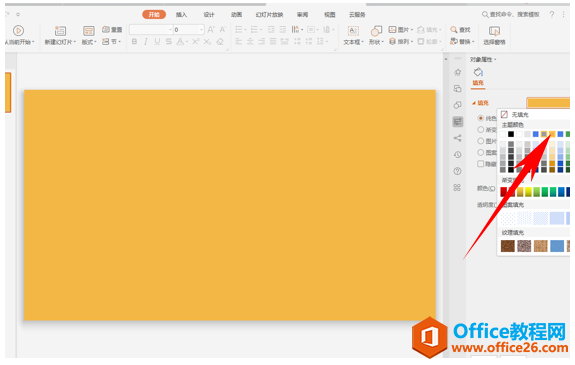The width and height of the screenshot is (575, 365).
Task: Open the Text Box tool
Action: click(353, 31)
